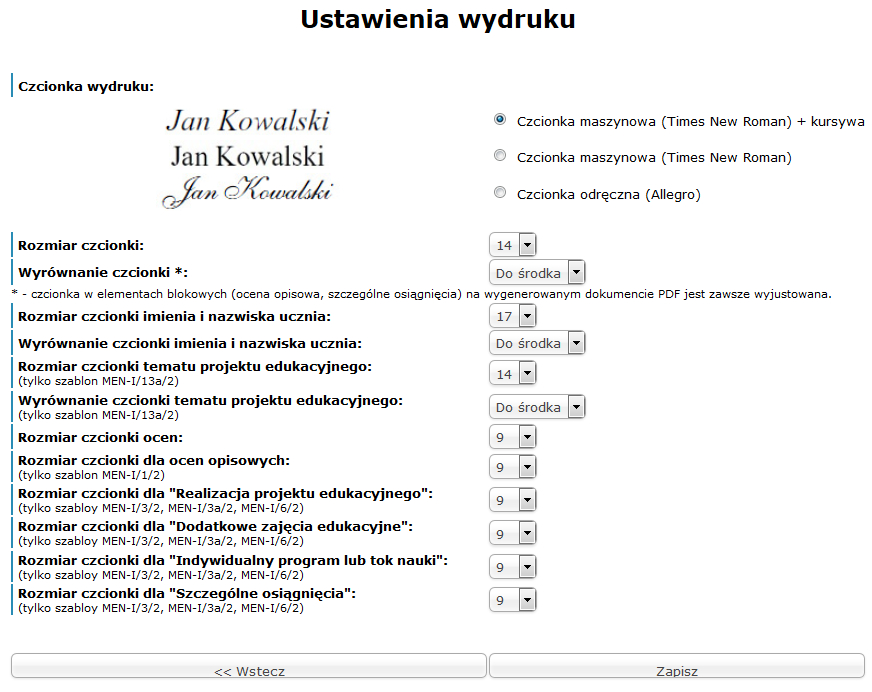This screenshot has height=692, width=872.
Task: Click 'Ustawienia wydruku' page title
Action: [x=438, y=19]
